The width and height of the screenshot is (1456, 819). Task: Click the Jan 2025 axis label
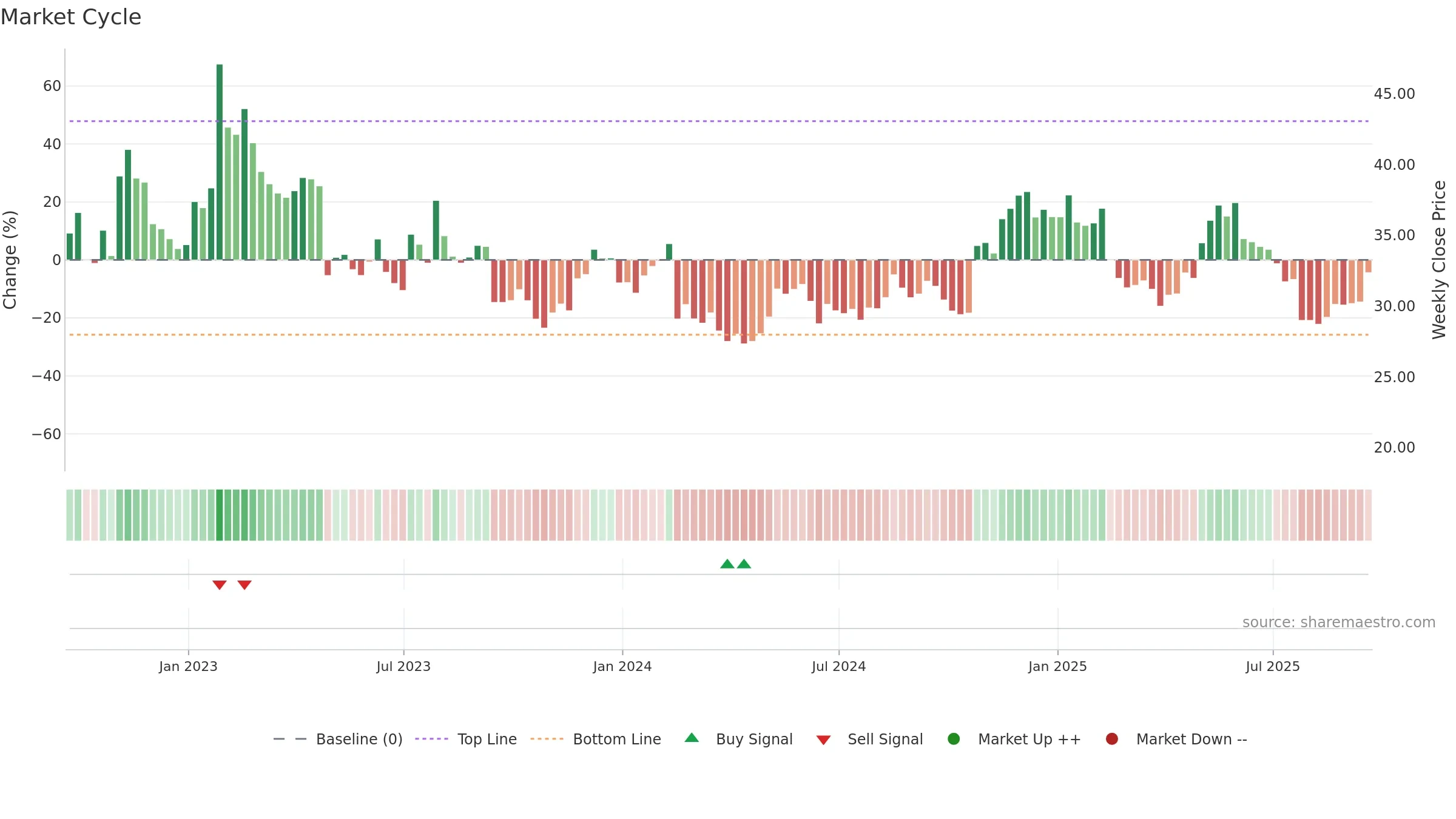click(x=1057, y=666)
